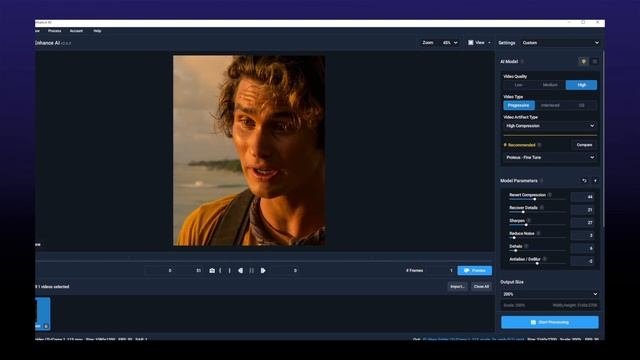Click the camera snapshot icon

(x=212, y=271)
